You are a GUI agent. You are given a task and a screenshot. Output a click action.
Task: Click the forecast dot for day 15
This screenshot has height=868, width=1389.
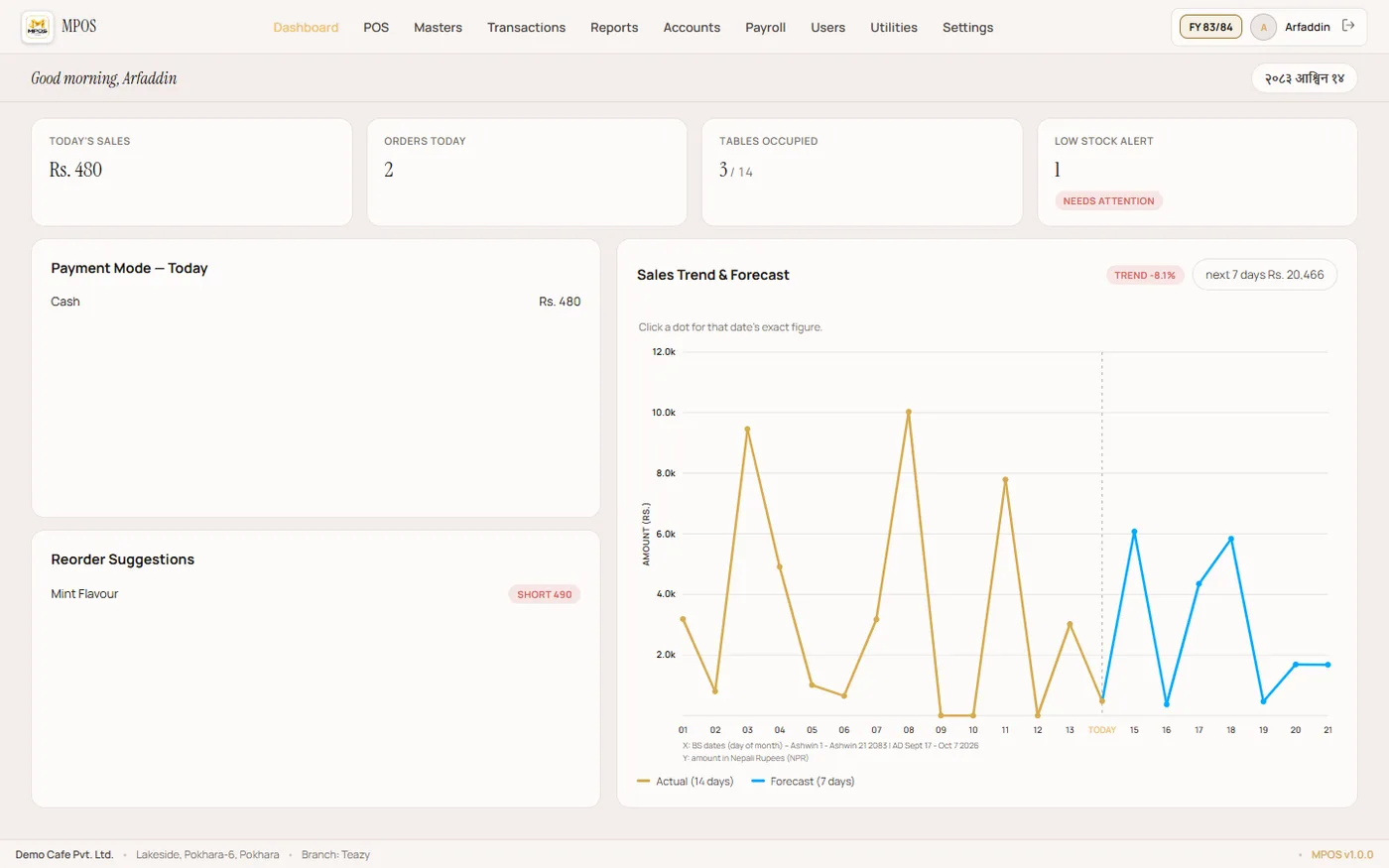(x=1134, y=532)
